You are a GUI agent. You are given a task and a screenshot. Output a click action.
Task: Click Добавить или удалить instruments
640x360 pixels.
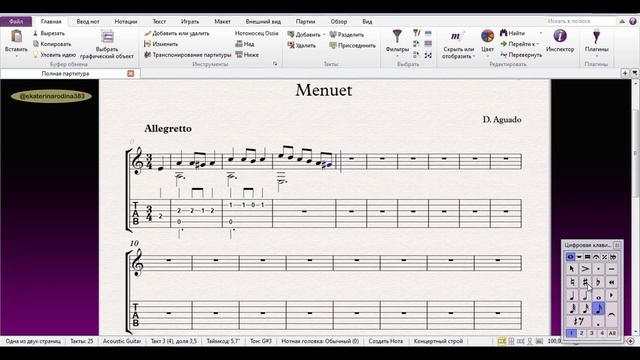[x=177, y=33]
